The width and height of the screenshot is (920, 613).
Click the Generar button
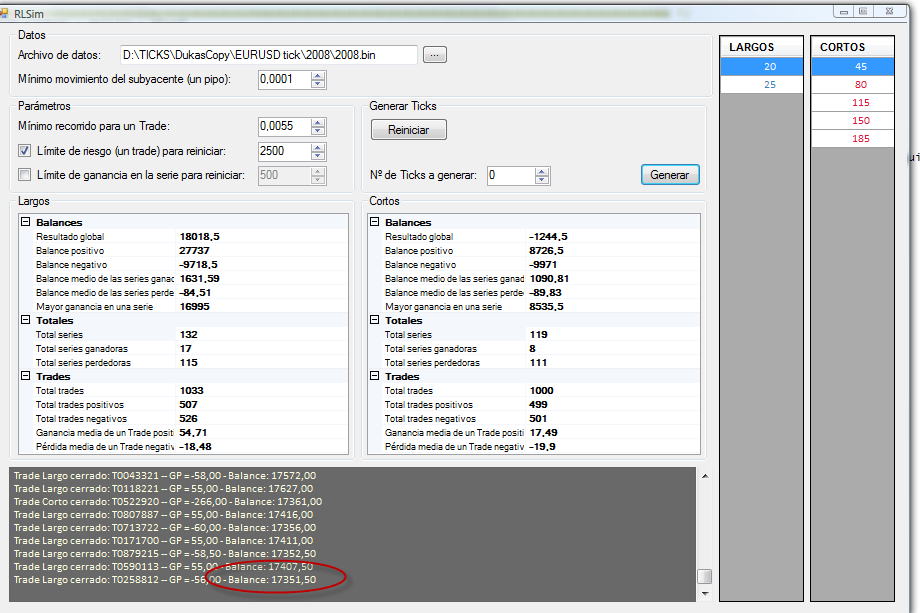(669, 175)
